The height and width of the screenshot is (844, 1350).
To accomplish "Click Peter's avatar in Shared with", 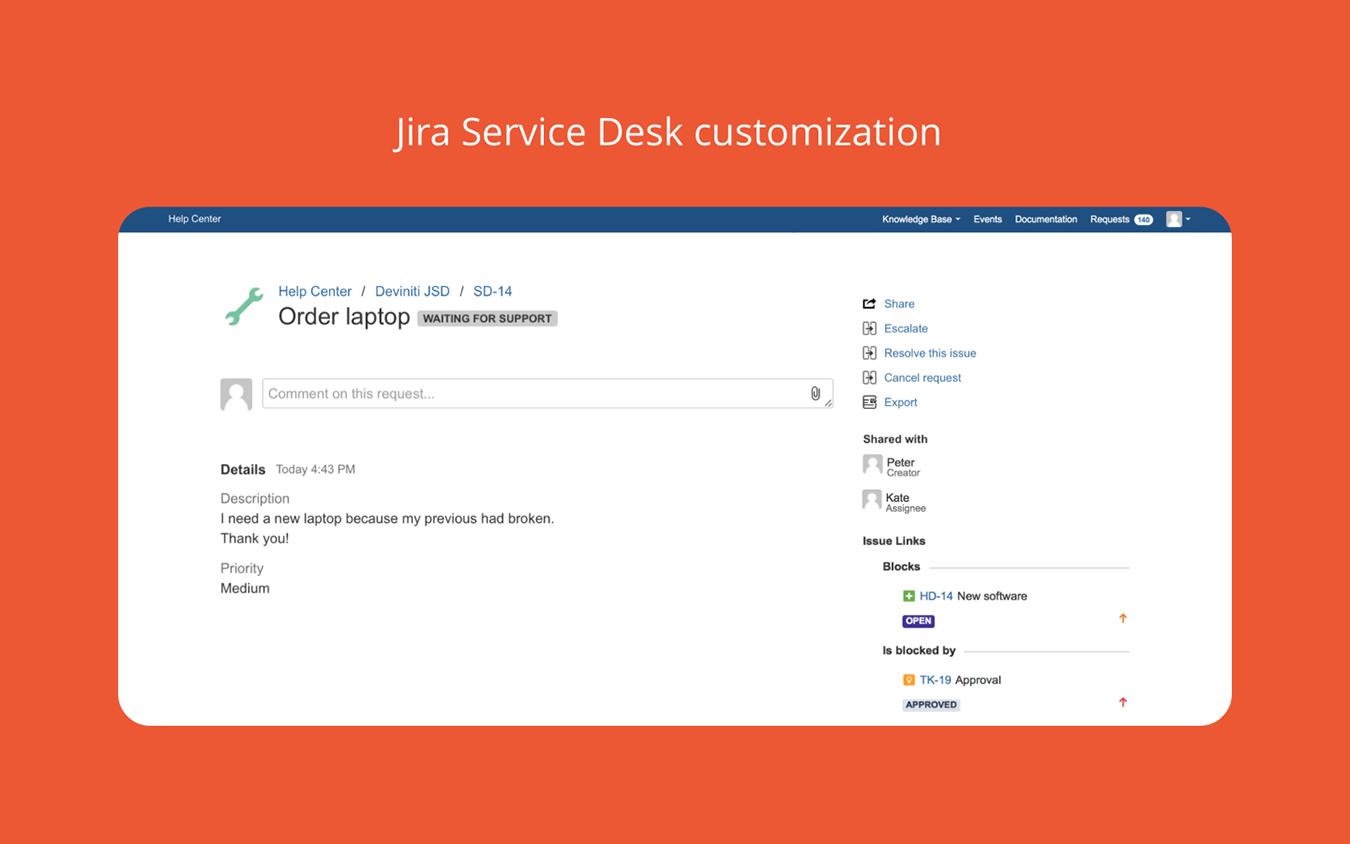I will pyautogui.click(x=872, y=465).
